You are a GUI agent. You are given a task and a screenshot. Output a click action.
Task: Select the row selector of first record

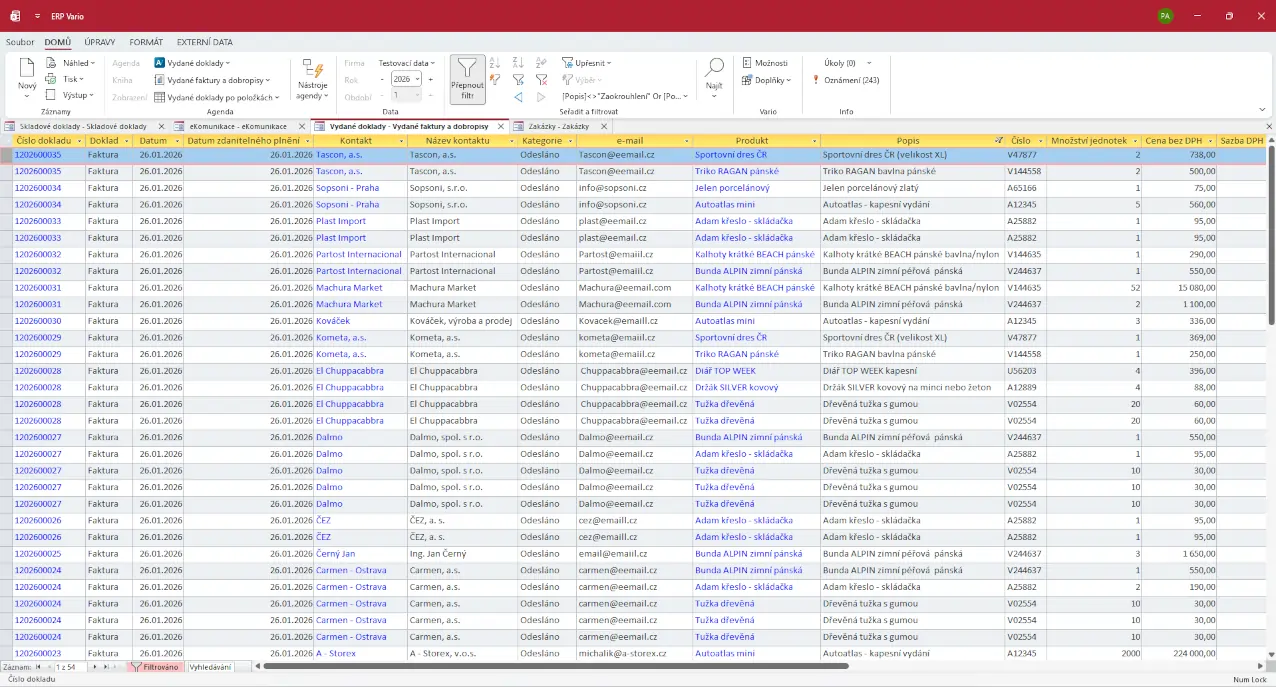[6, 155]
